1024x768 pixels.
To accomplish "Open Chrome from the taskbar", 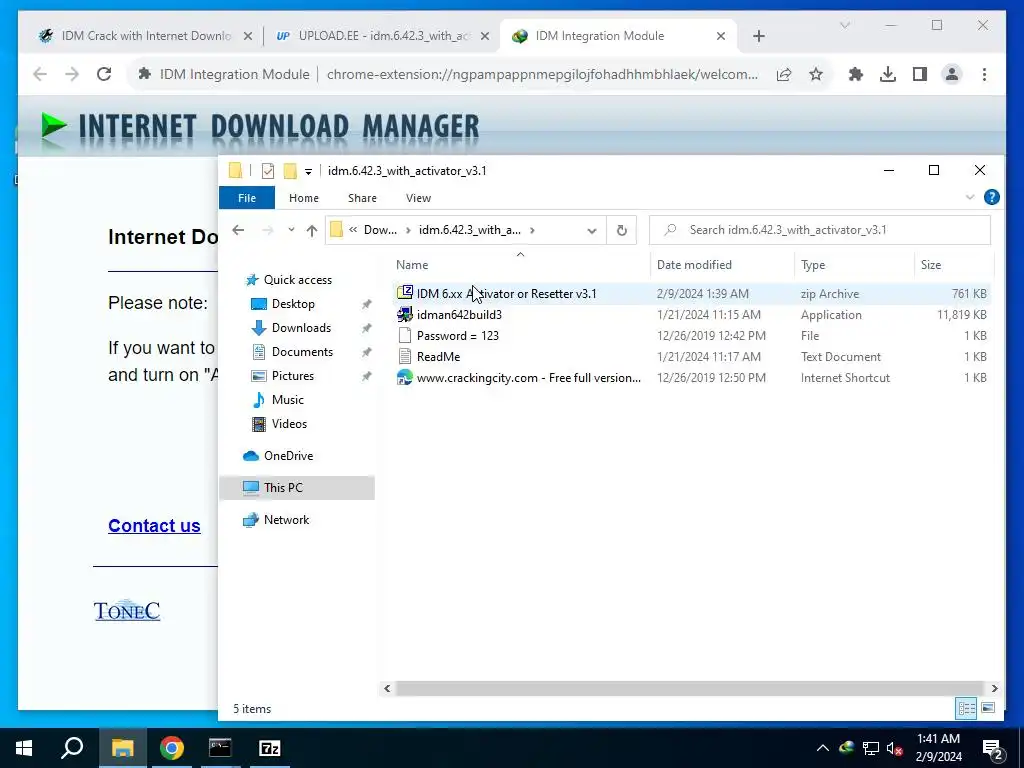I will 171,748.
